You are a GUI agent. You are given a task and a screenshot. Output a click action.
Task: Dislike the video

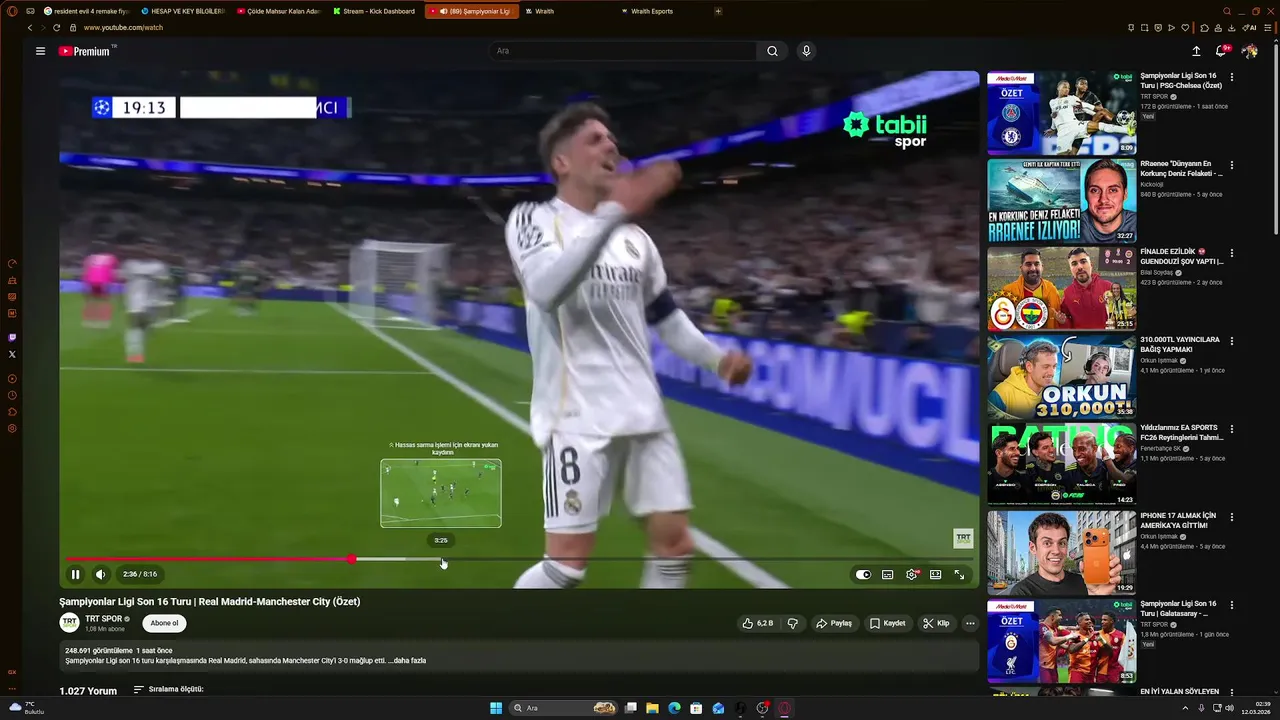point(793,623)
